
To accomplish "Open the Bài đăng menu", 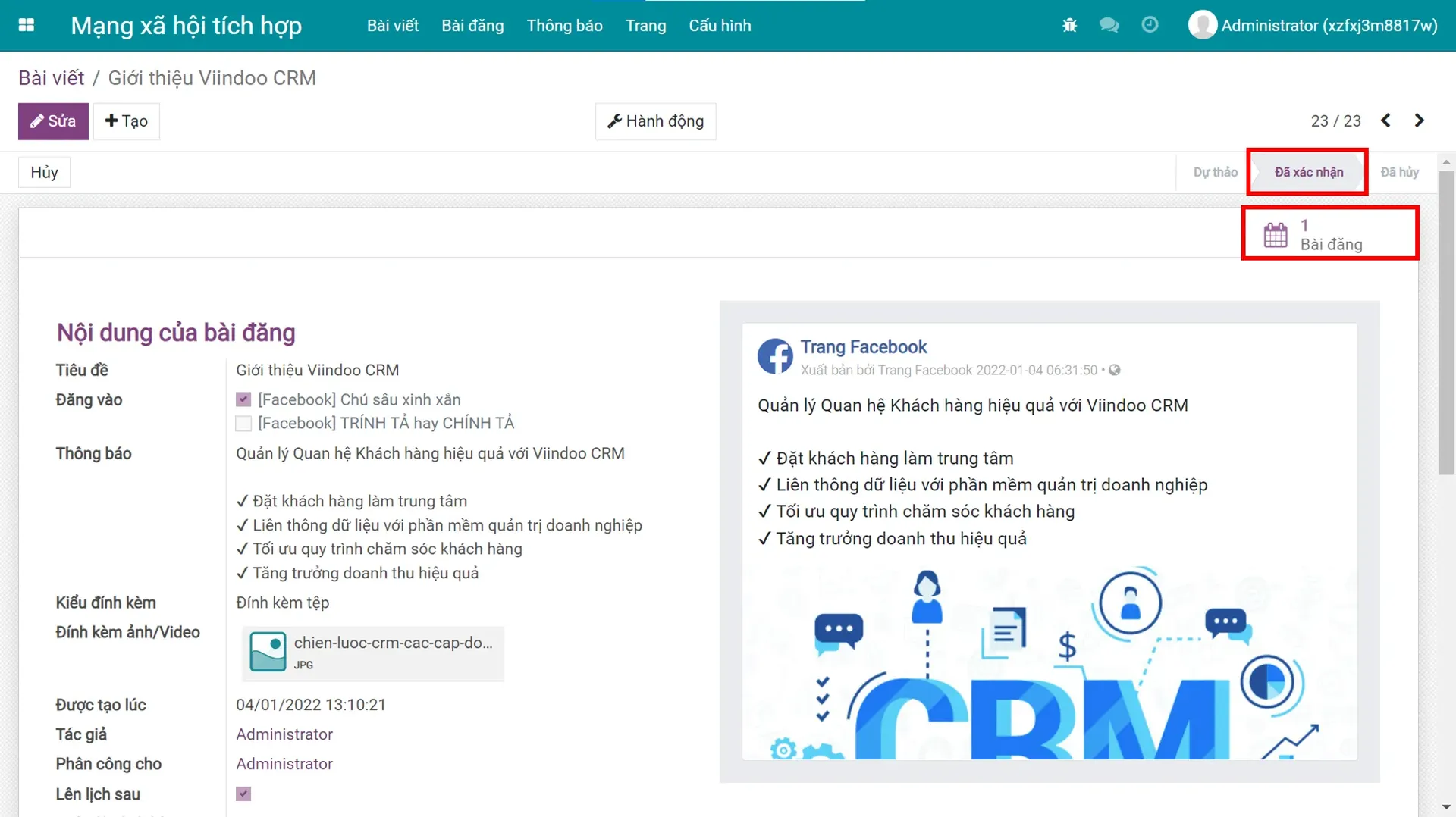I will pyautogui.click(x=472, y=26).
